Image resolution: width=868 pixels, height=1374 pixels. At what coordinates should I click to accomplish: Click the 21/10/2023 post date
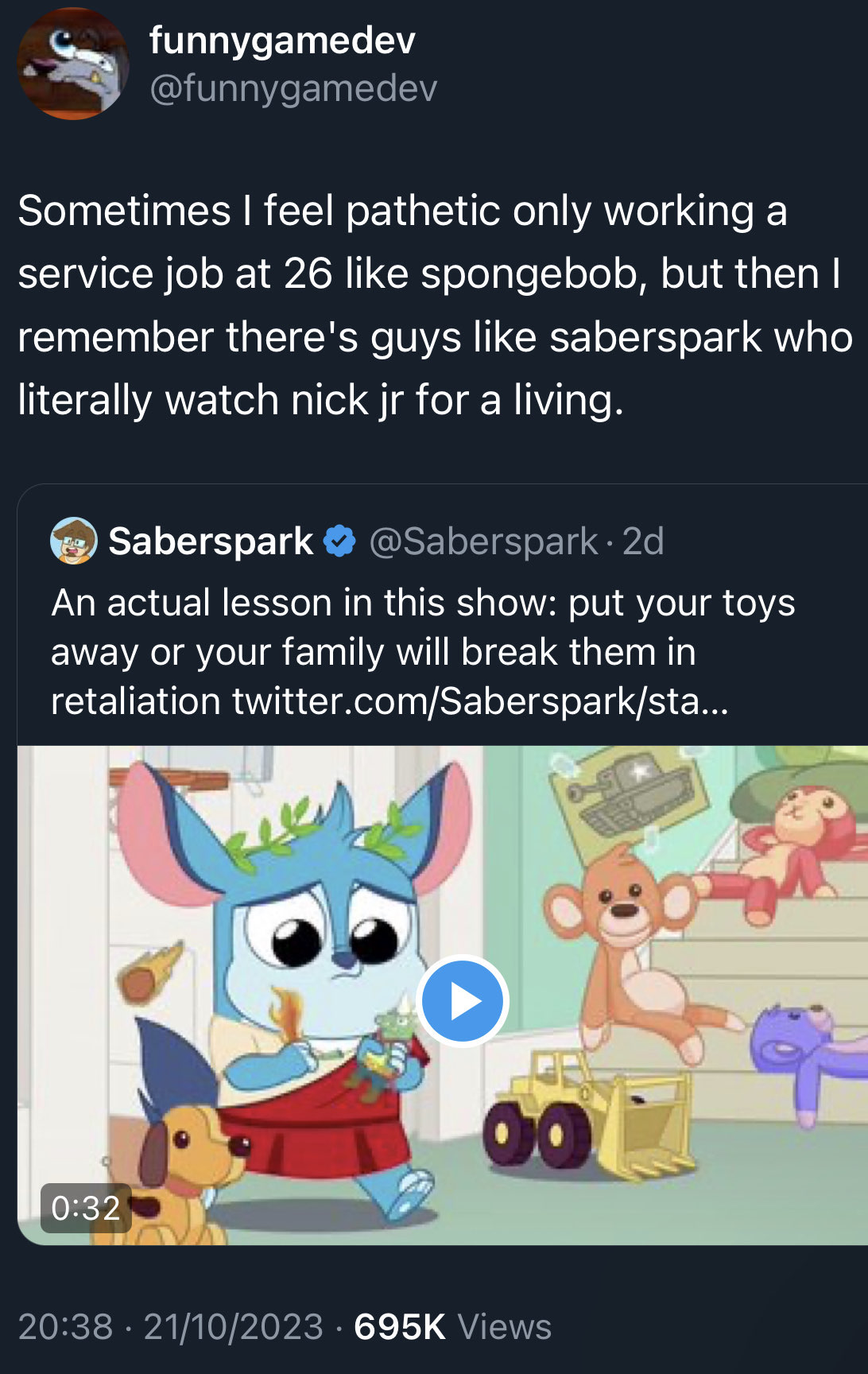(x=234, y=1326)
